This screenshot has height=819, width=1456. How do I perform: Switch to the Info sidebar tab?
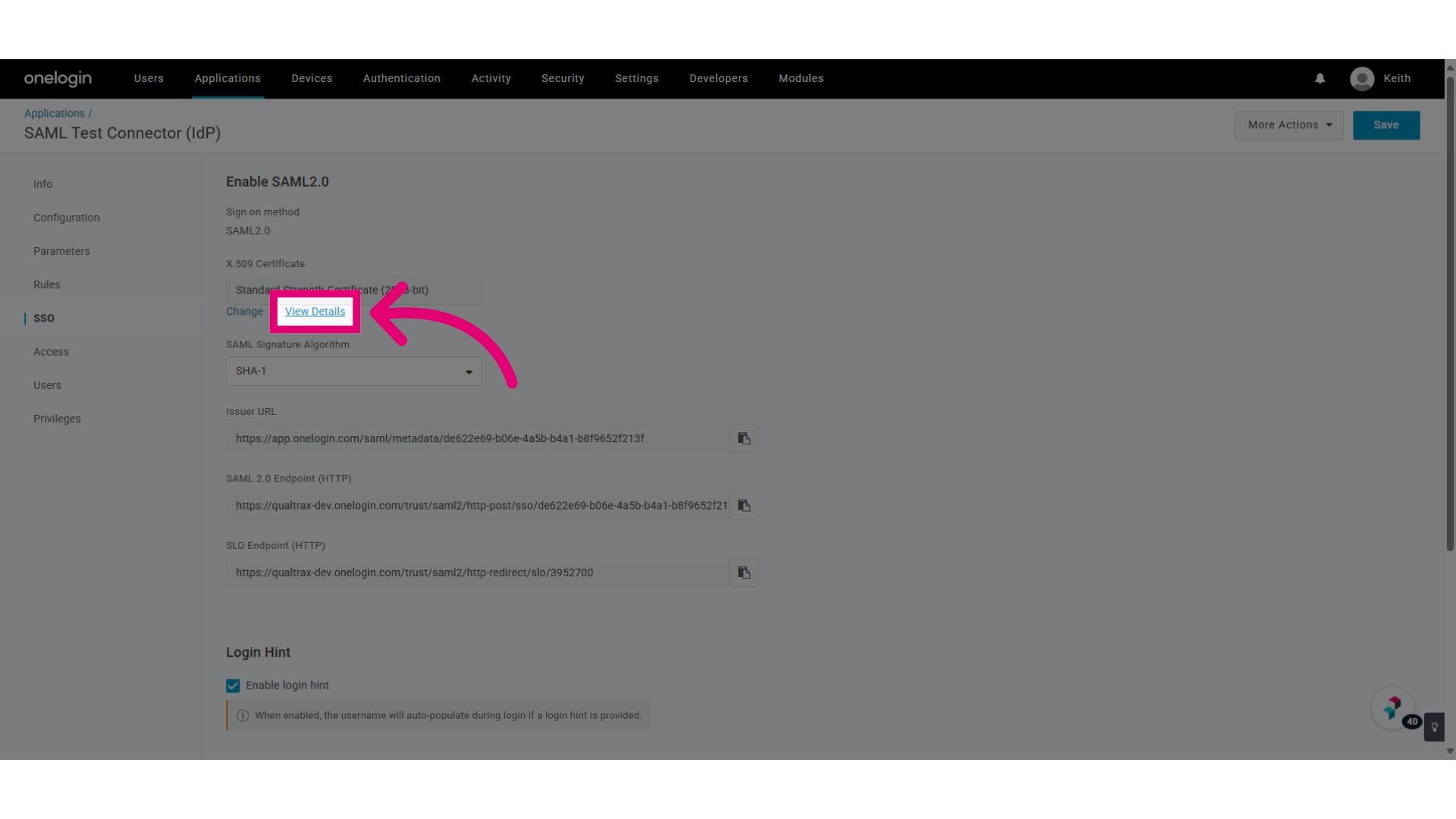tap(42, 184)
